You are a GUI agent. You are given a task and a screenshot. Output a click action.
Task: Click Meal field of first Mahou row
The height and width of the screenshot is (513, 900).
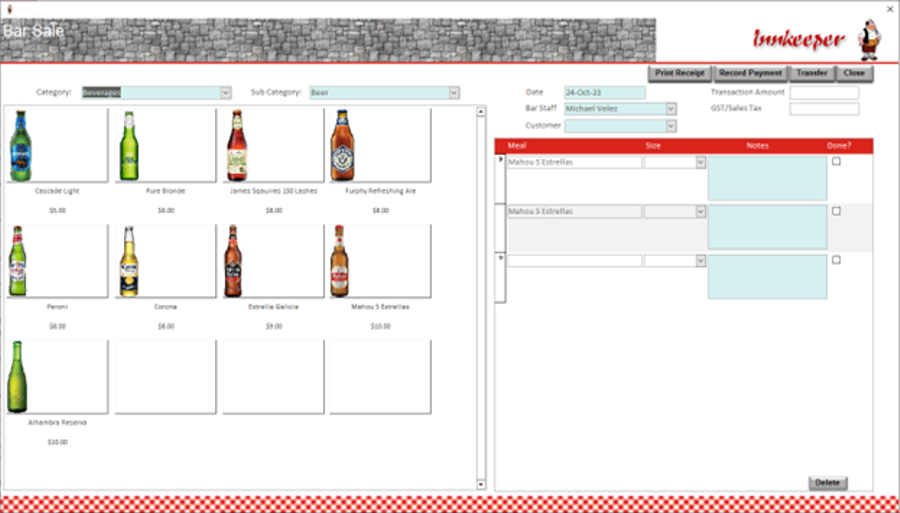(574, 163)
